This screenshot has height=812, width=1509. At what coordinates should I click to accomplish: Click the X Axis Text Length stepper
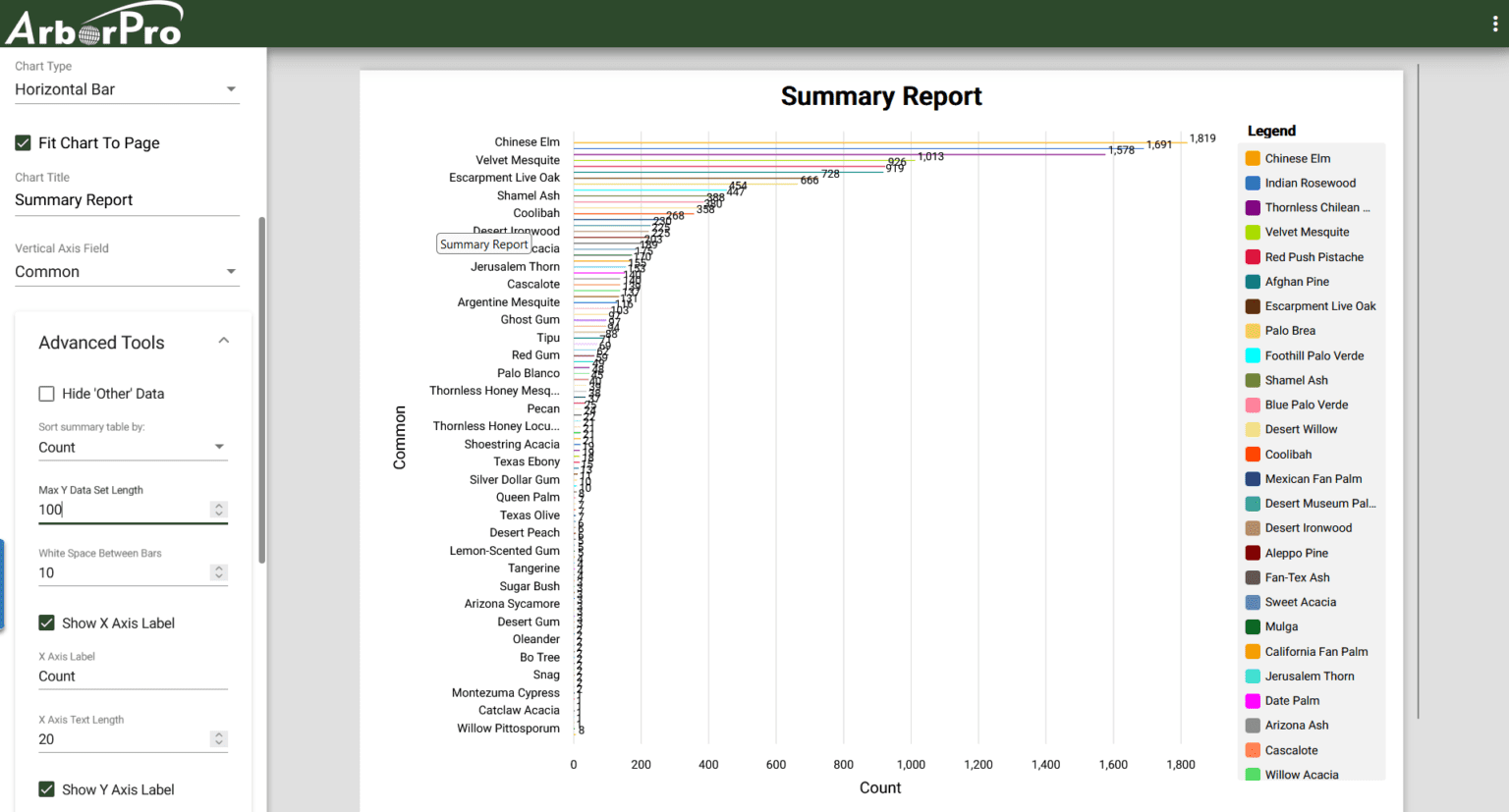point(219,739)
